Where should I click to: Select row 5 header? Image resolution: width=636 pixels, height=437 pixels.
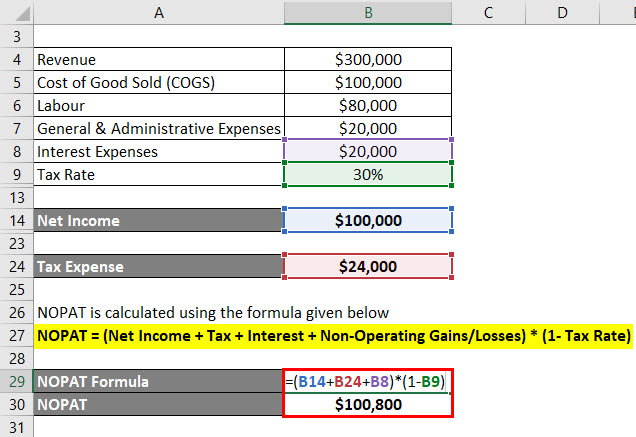tap(17, 83)
